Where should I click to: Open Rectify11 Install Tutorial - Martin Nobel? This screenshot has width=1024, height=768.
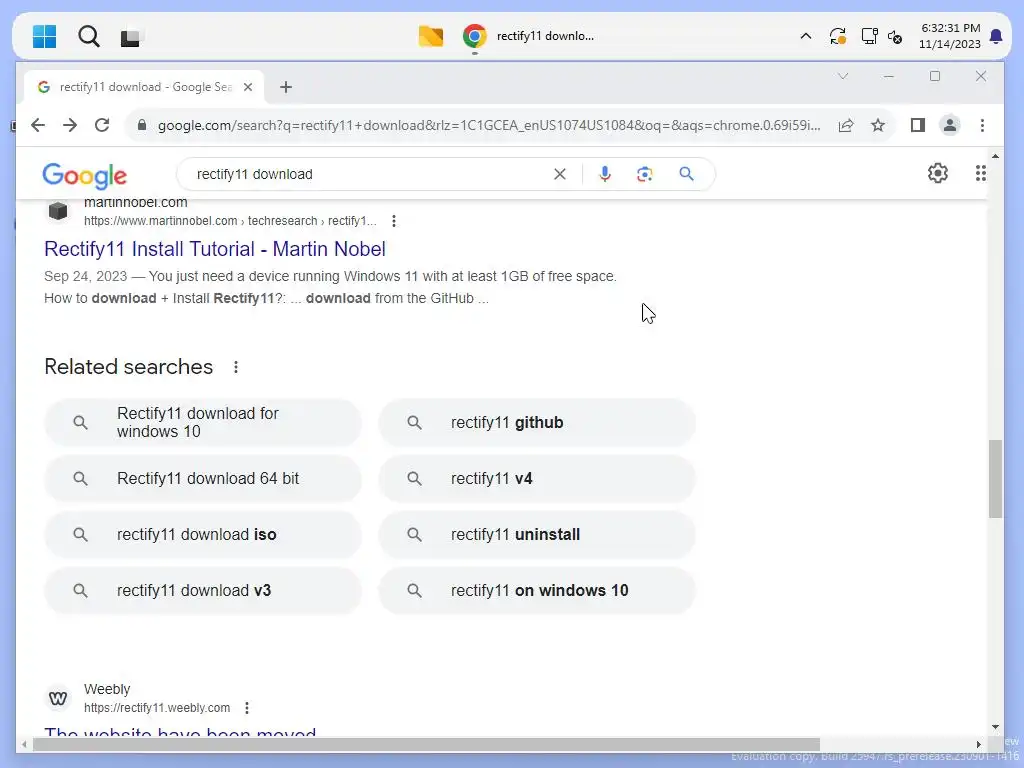(215, 249)
